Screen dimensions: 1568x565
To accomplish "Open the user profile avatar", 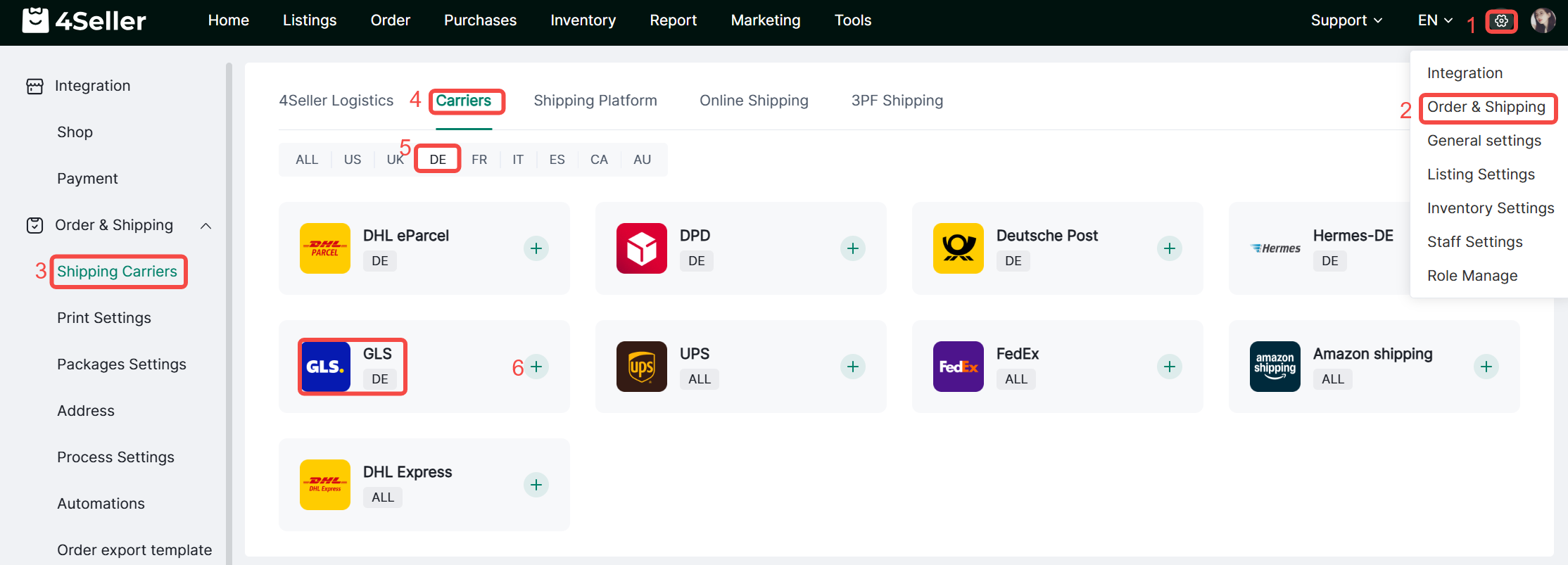I will (x=1543, y=21).
